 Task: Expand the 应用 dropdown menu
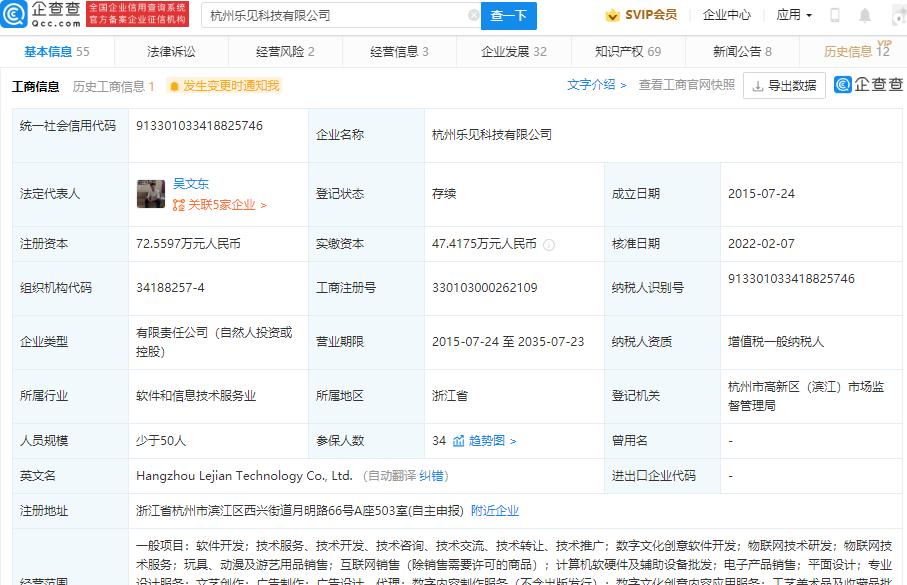pos(794,15)
